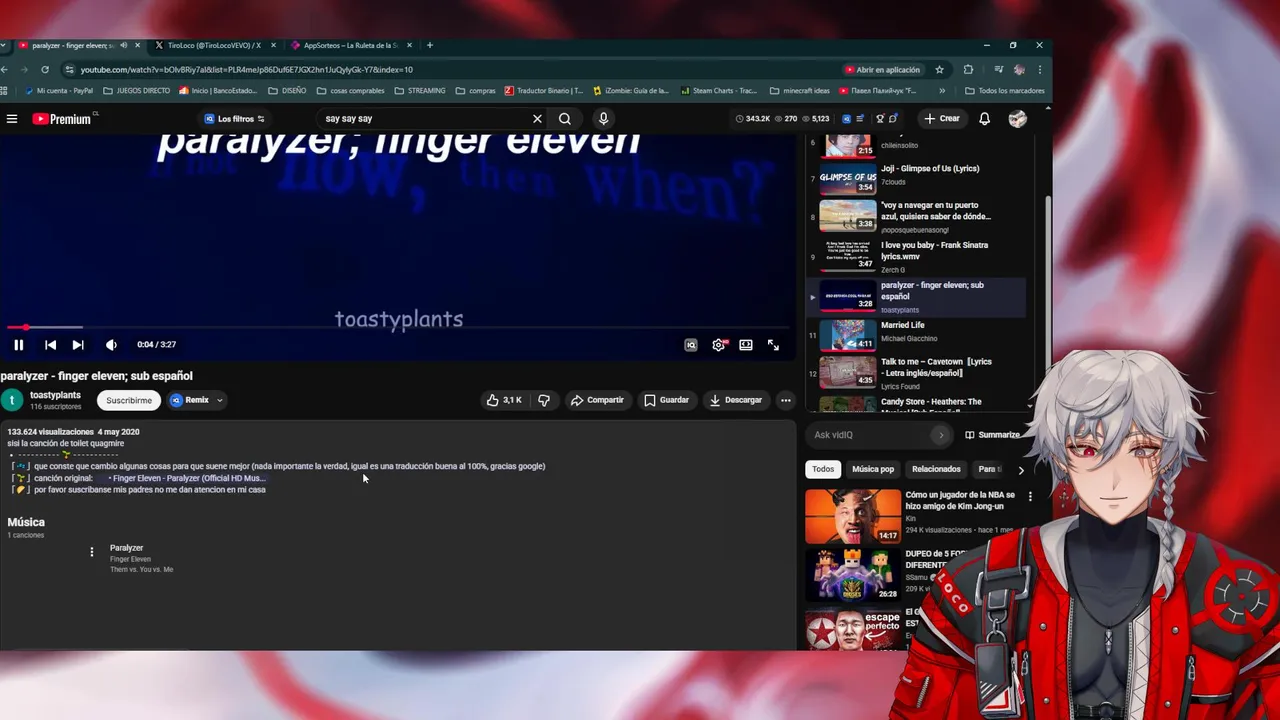Skip to next video in playlist
Screen dimensions: 1280x720
coord(78,345)
